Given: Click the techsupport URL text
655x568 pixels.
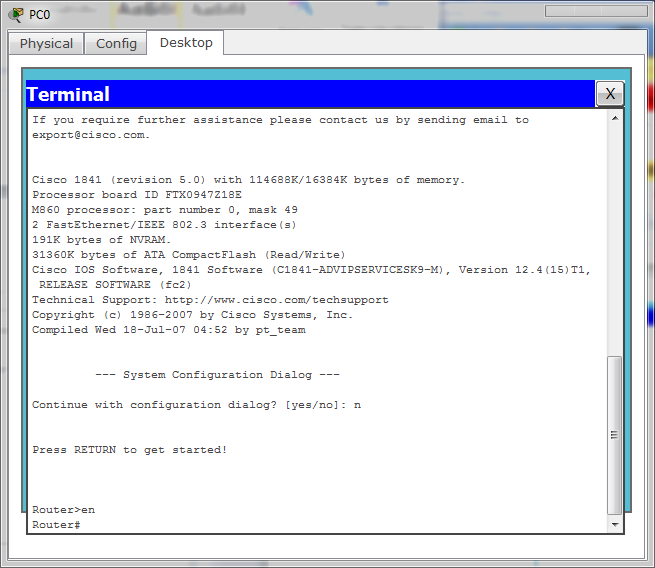Looking at the screenshot, I should [x=277, y=299].
